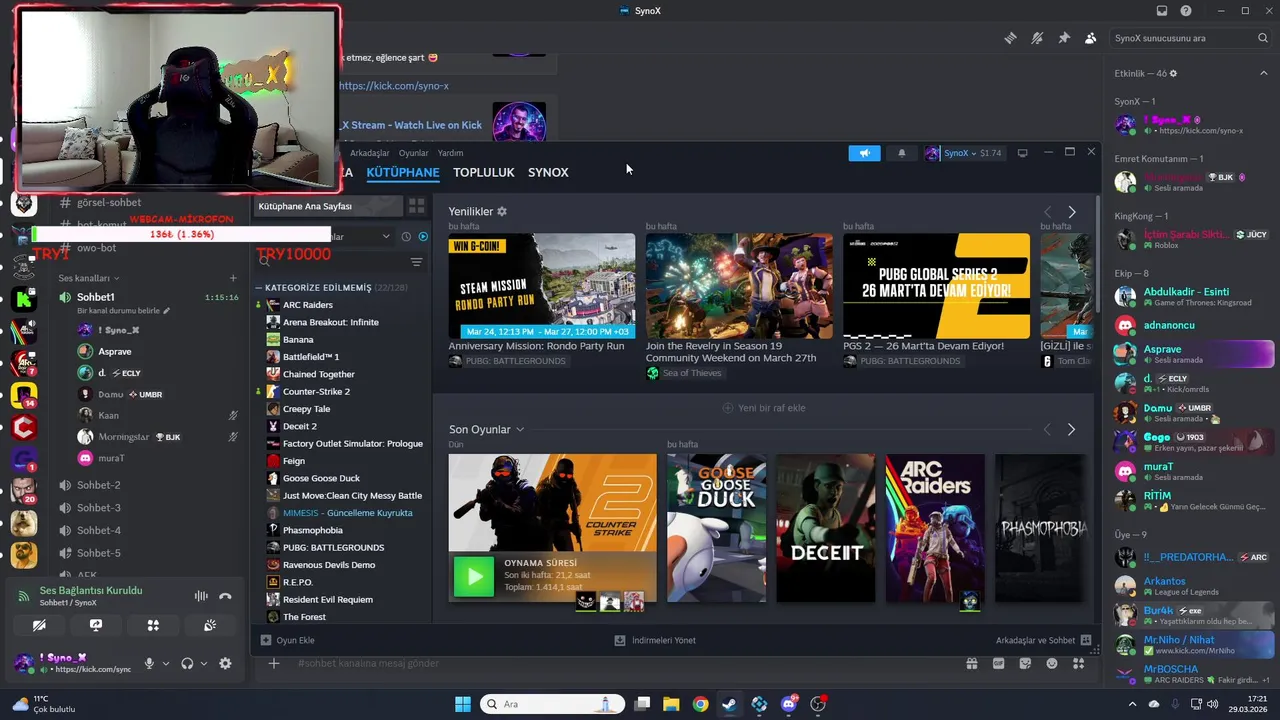The height and width of the screenshot is (720, 1280).
Task: Create voice channel with plus icon
Action: pos(233,278)
